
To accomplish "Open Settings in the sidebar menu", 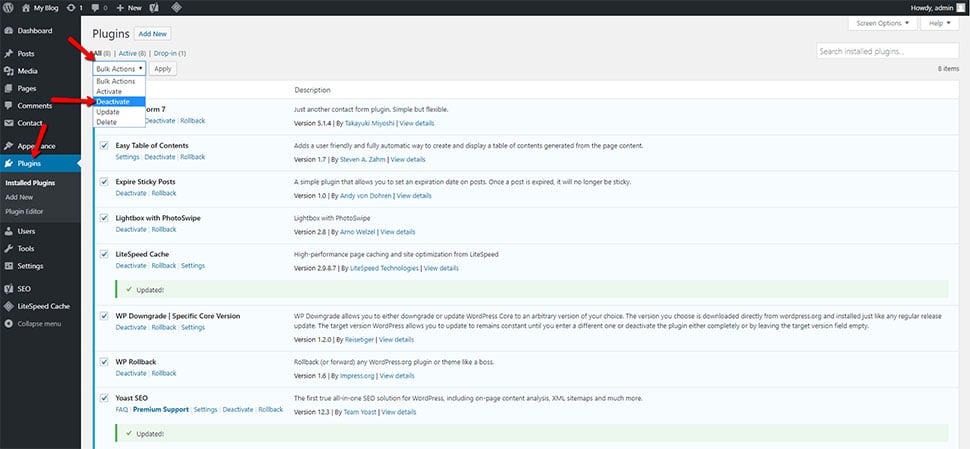I will (x=30, y=266).
